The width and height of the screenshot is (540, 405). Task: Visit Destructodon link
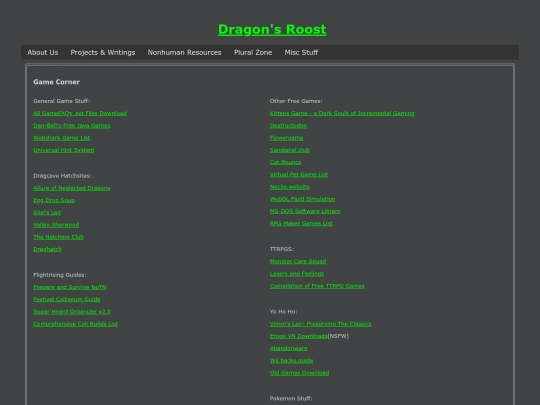coord(288,126)
